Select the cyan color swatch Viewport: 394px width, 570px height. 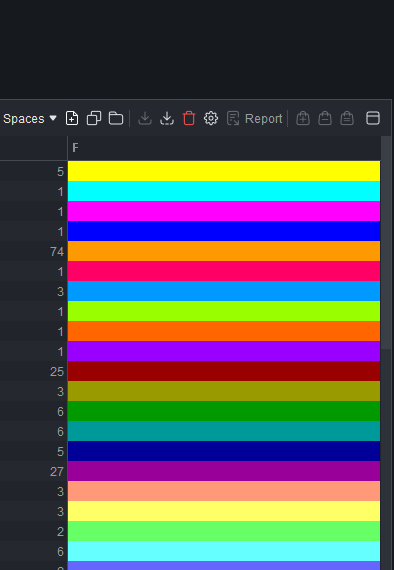224,191
